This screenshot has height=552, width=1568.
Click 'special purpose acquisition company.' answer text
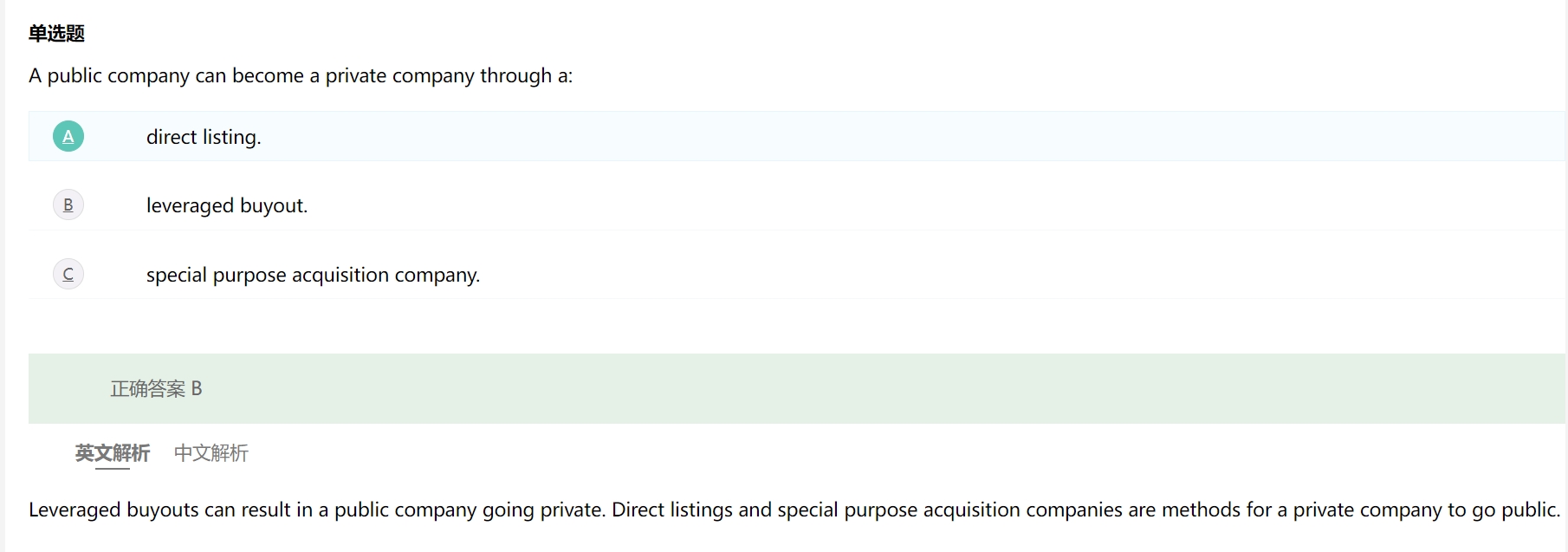313,275
